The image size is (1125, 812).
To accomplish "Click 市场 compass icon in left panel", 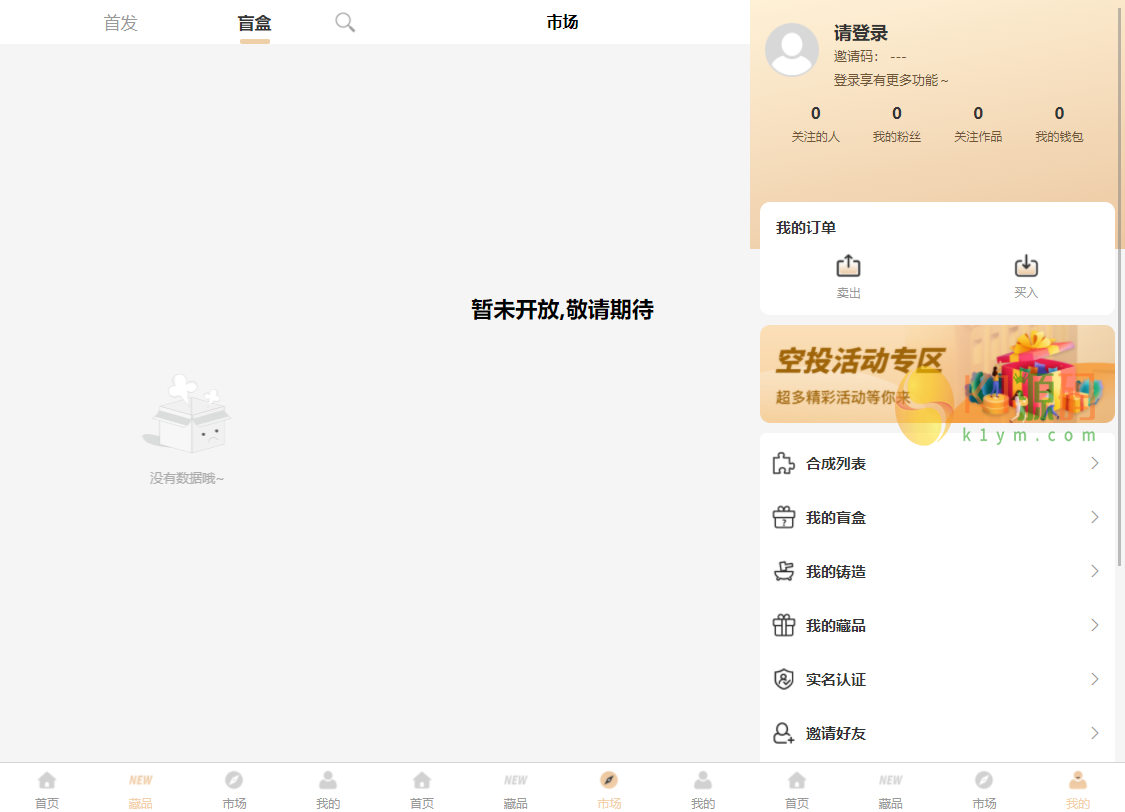I will 234,780.
